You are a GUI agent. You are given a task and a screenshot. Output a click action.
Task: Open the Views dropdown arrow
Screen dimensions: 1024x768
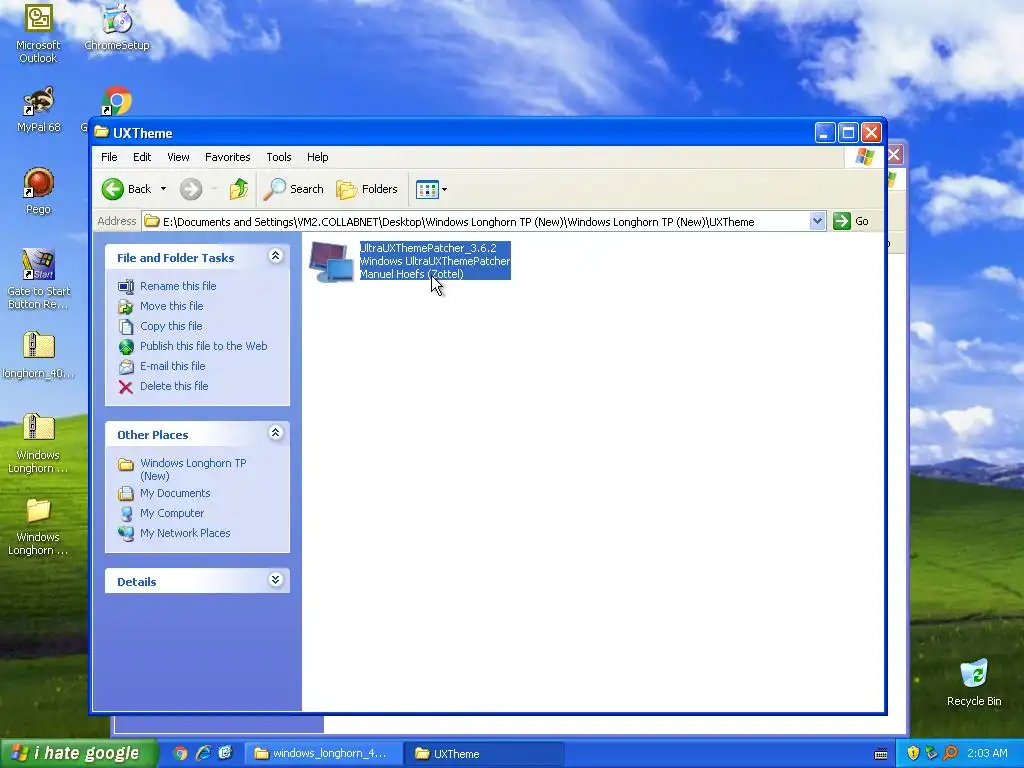[445, 189]
